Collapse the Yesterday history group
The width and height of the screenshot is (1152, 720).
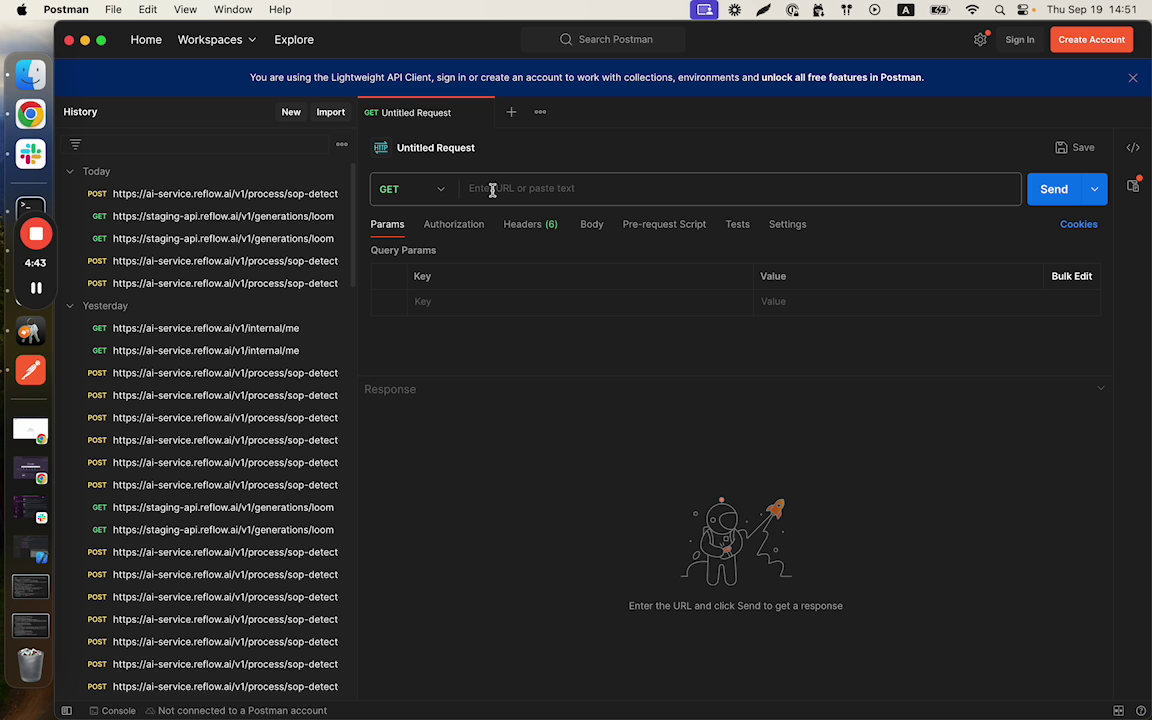(70, 306)
